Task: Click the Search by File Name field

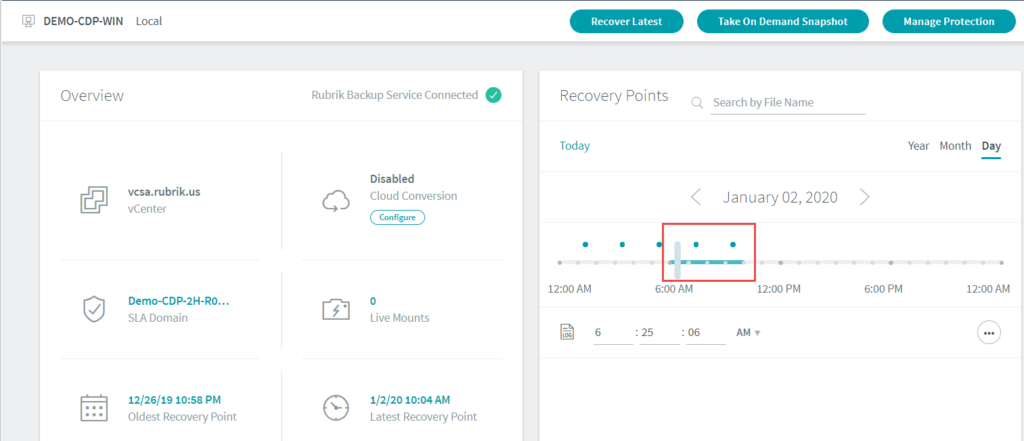Action: [788, 103]
